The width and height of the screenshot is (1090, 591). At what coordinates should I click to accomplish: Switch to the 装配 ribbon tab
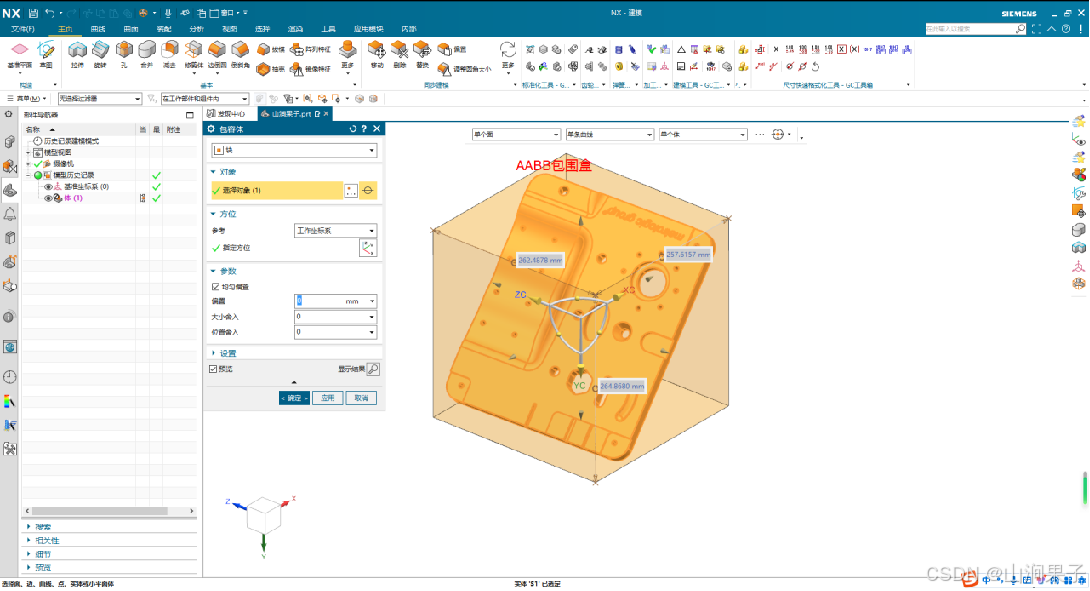point(164,29)
